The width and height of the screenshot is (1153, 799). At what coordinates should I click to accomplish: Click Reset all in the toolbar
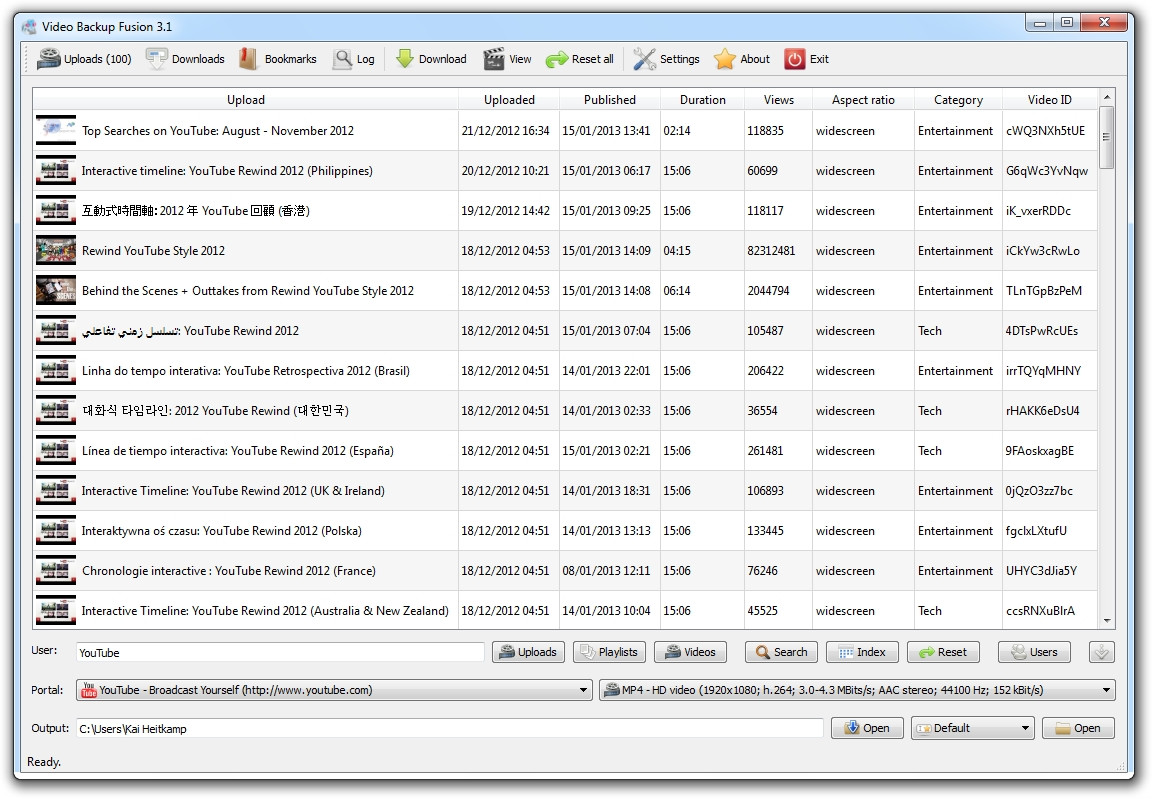pos(580,59)
